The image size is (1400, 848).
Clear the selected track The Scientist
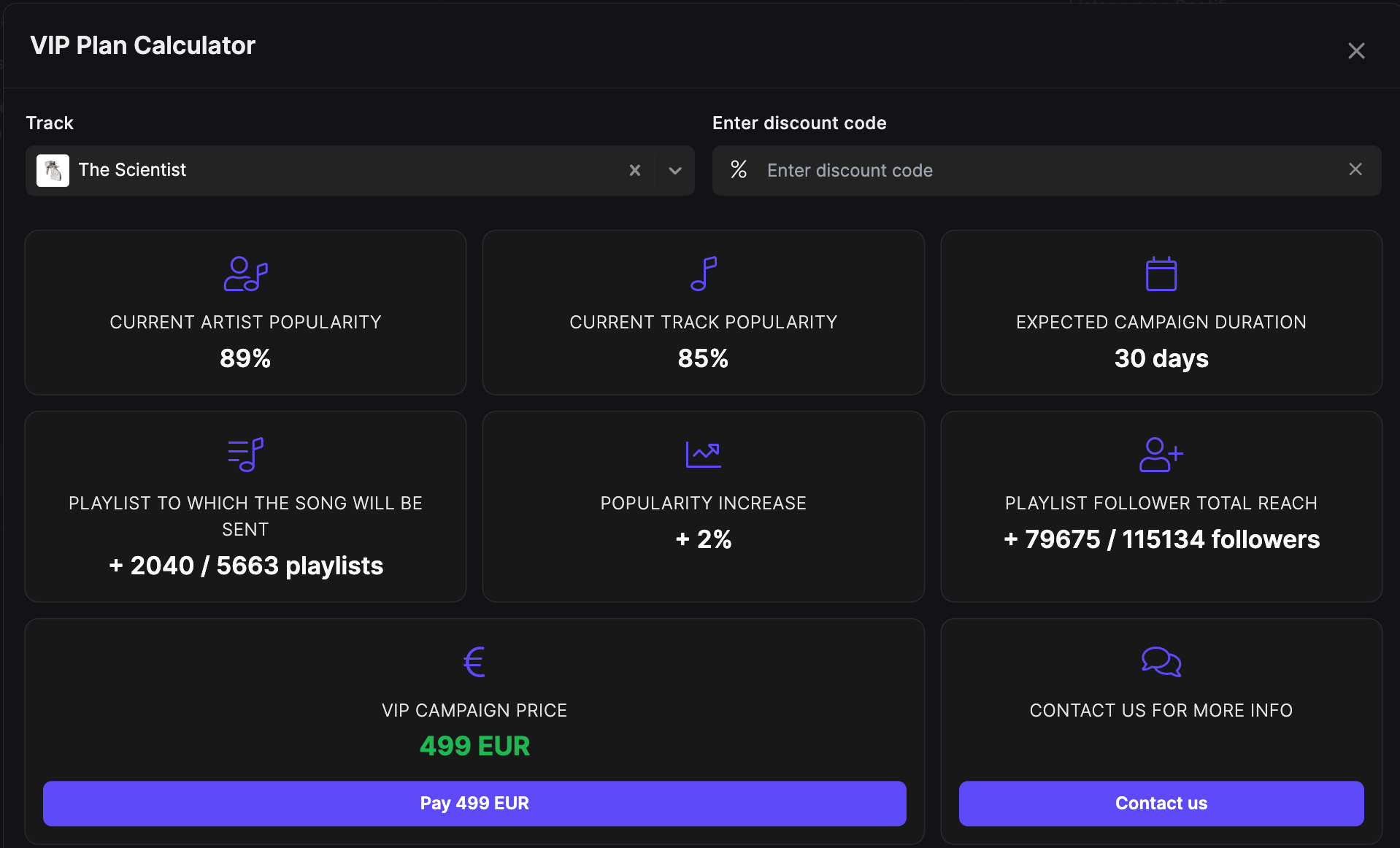(635, 170)
